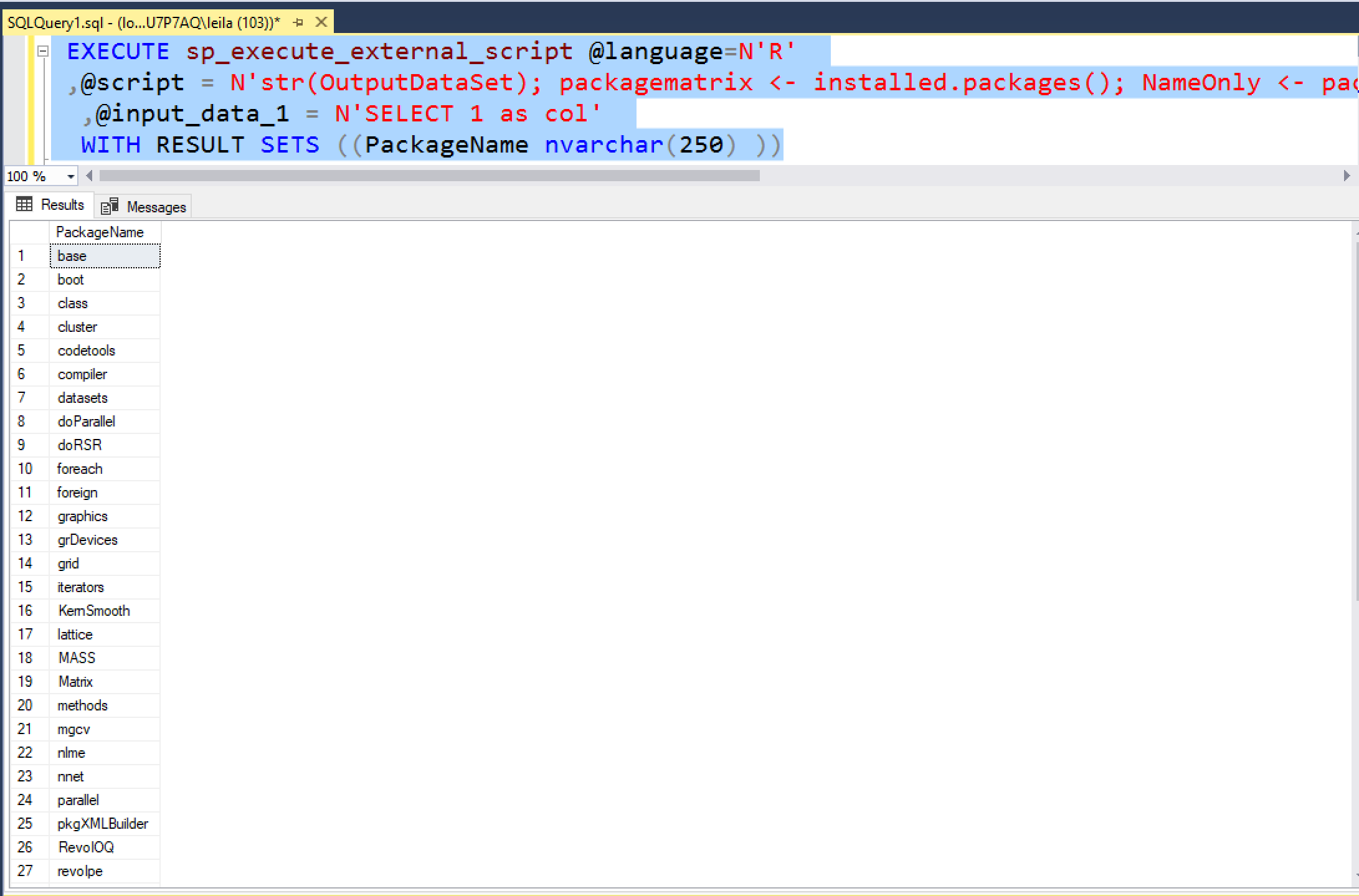Click the table icon next to Results label
1359x896 pixels.
(24, 204)
